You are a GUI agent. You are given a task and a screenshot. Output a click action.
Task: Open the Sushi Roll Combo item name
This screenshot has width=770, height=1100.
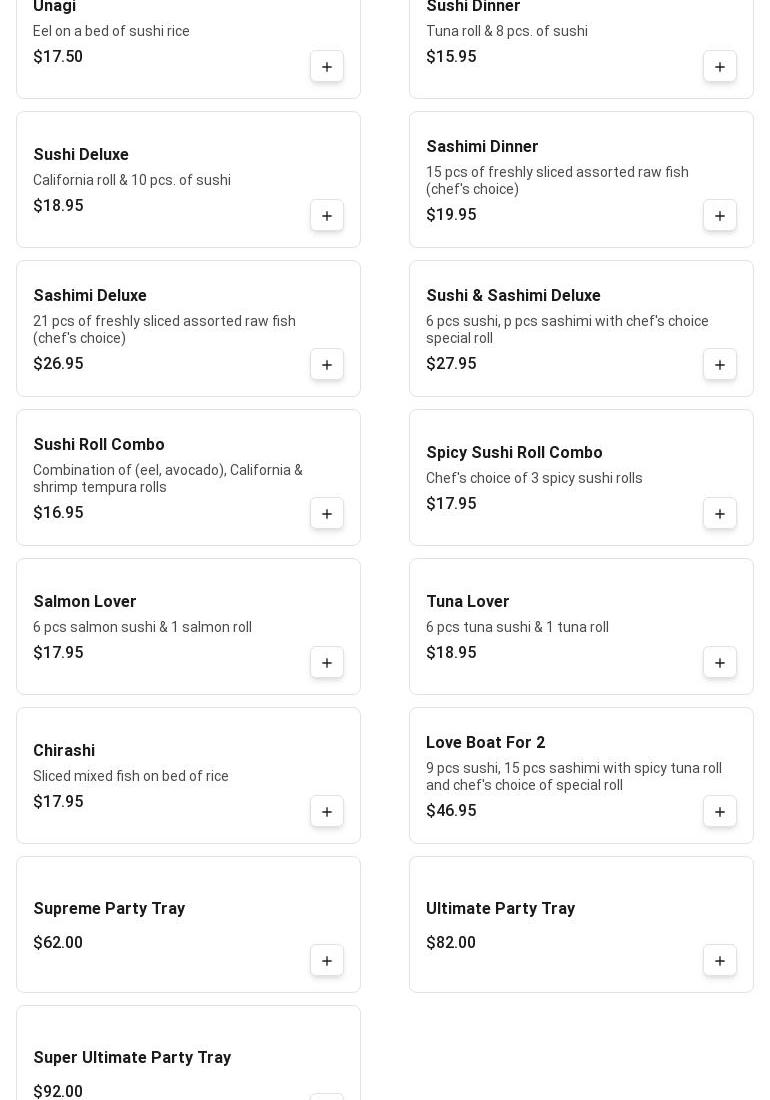point(99,445)
